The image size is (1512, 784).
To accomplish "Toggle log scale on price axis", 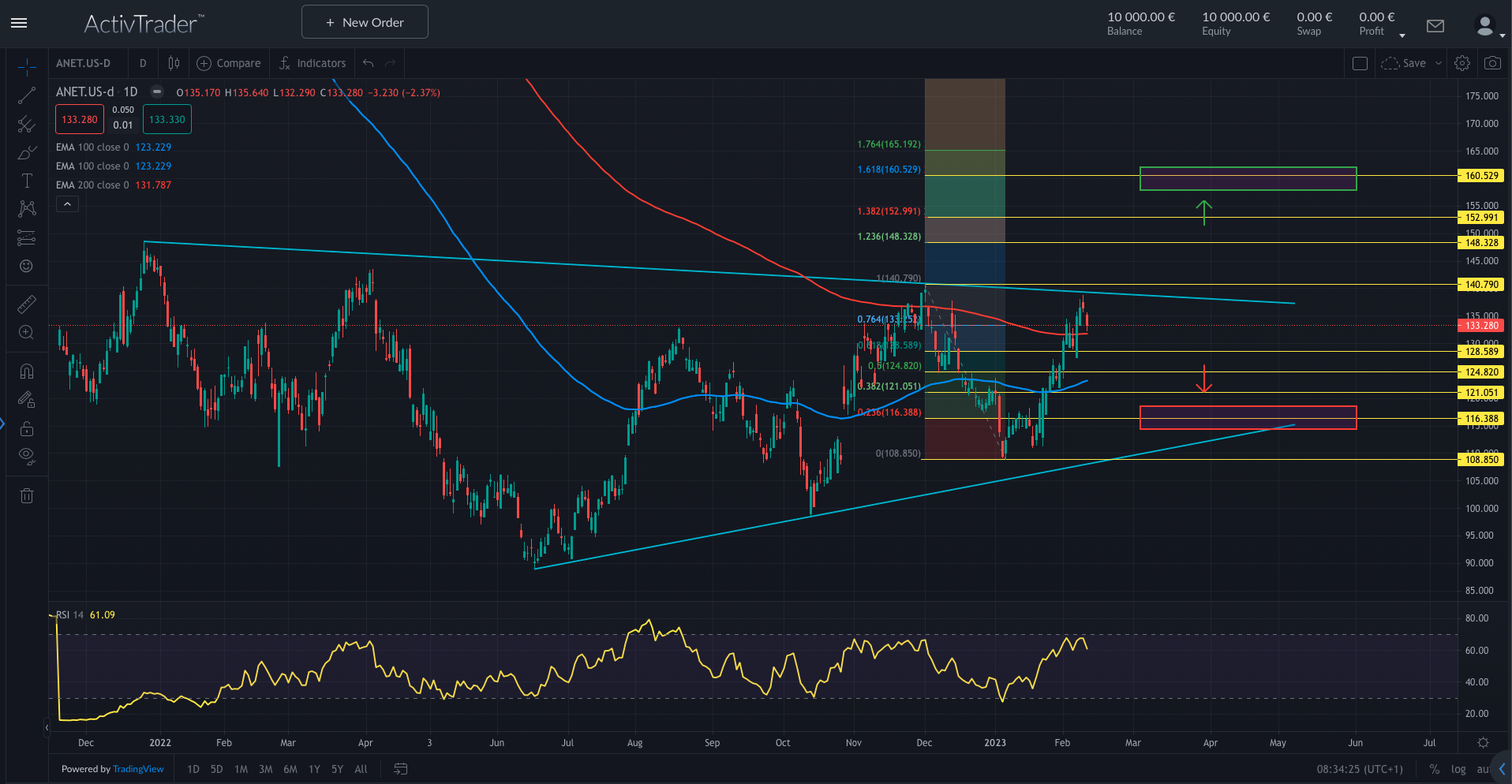I will [x=1458, y=769].
